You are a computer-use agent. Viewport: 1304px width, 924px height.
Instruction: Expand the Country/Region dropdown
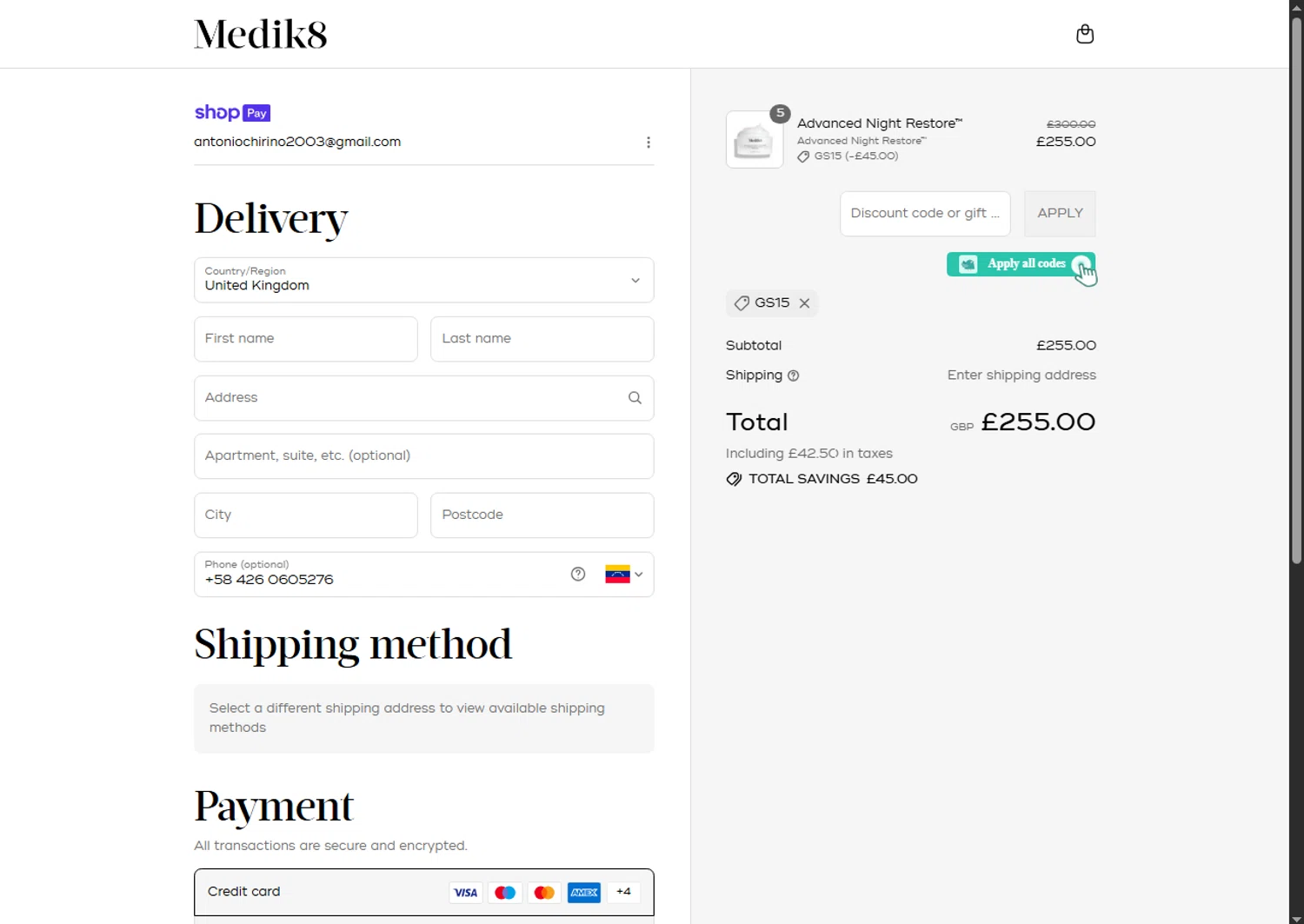423,280
